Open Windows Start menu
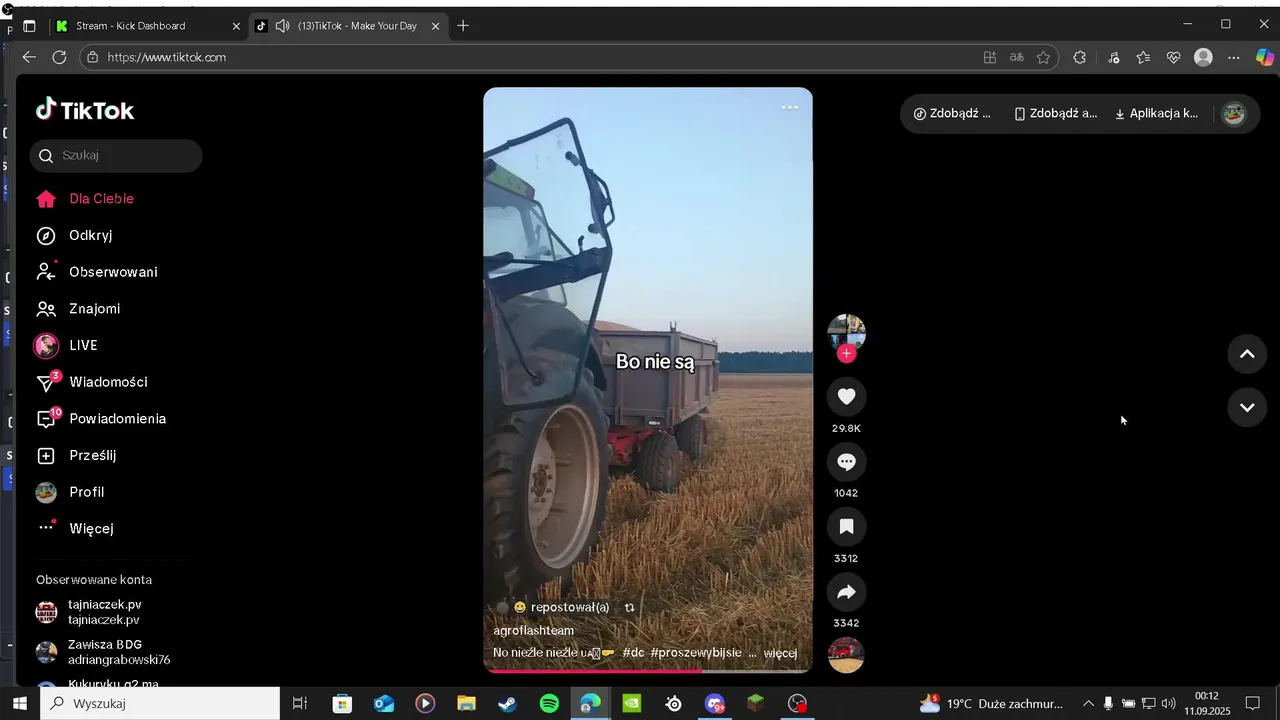The width and height of the screenshot is (1280, 720). point(20,704)
